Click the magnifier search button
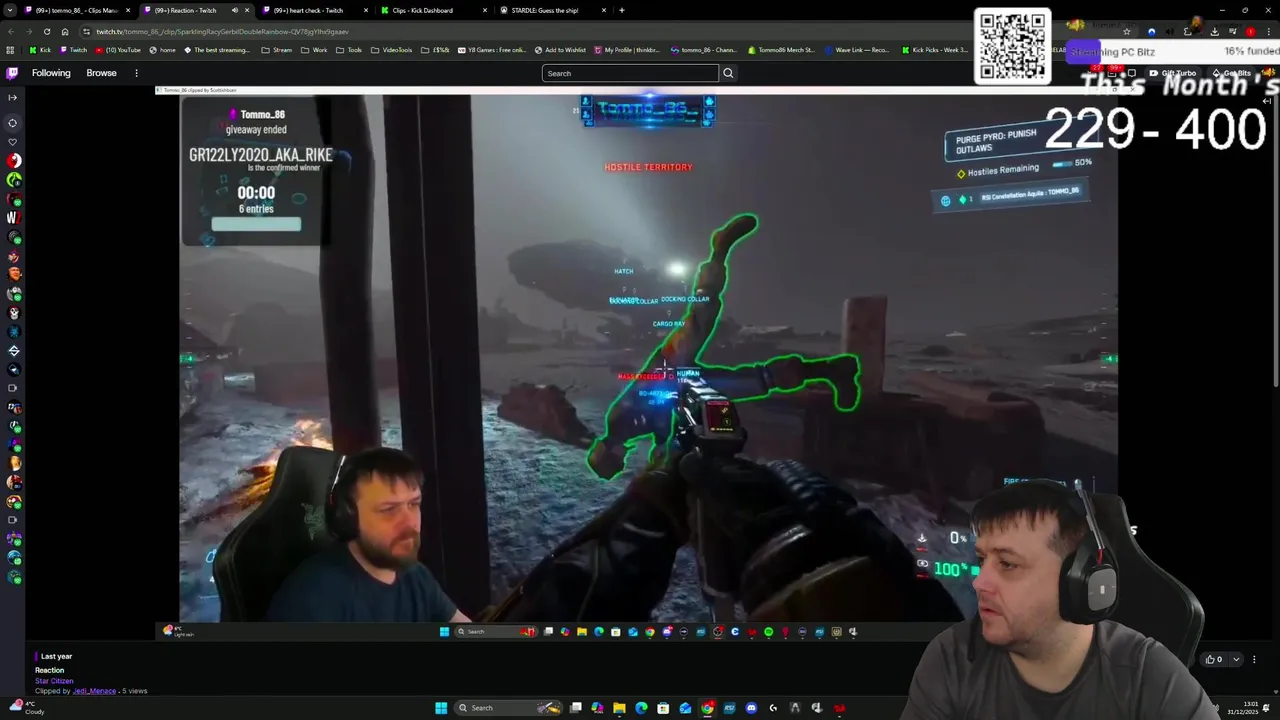1280x720 pixels. pos(728,73)
